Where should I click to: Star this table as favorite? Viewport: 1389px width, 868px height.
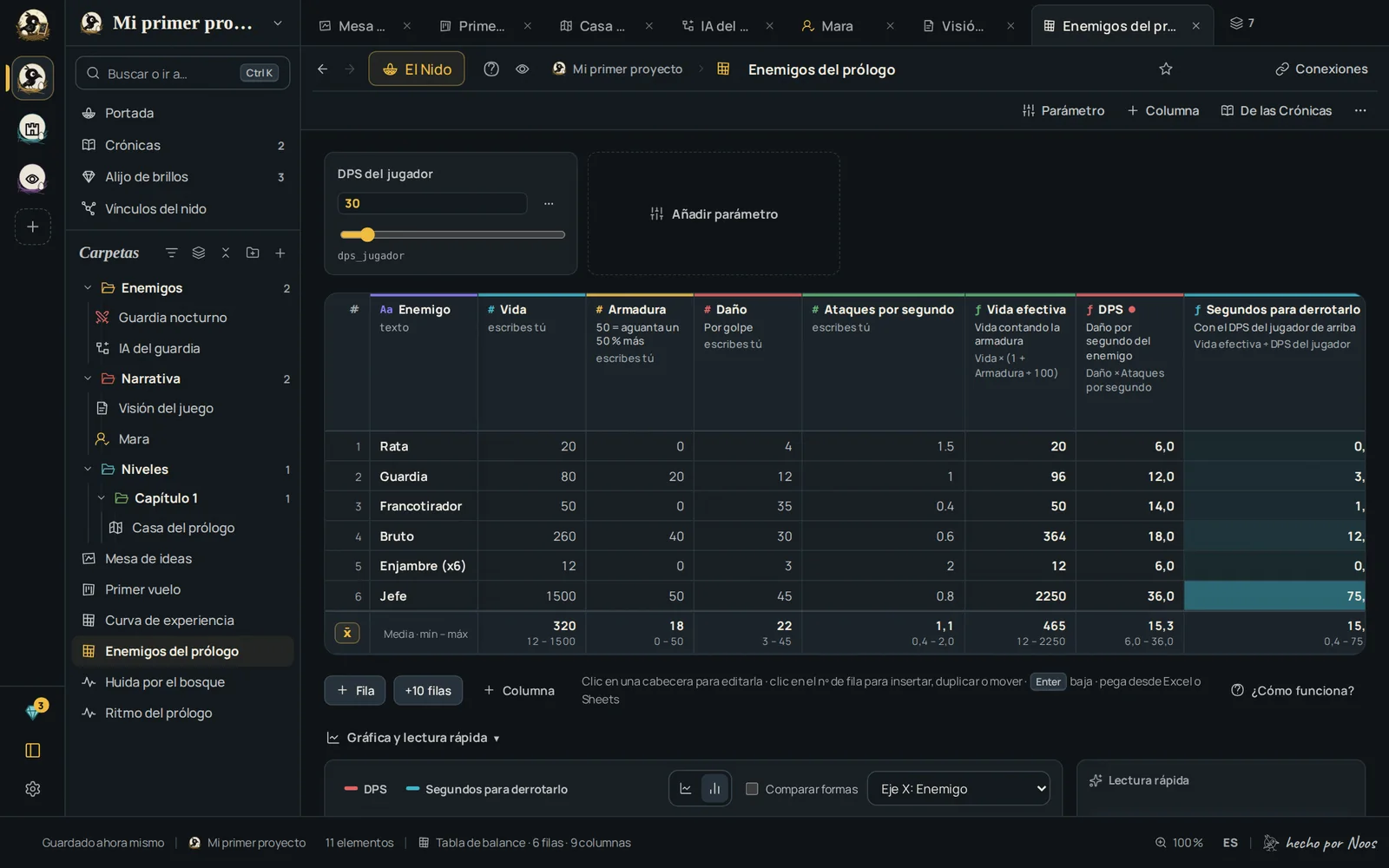coord(1166,69)
